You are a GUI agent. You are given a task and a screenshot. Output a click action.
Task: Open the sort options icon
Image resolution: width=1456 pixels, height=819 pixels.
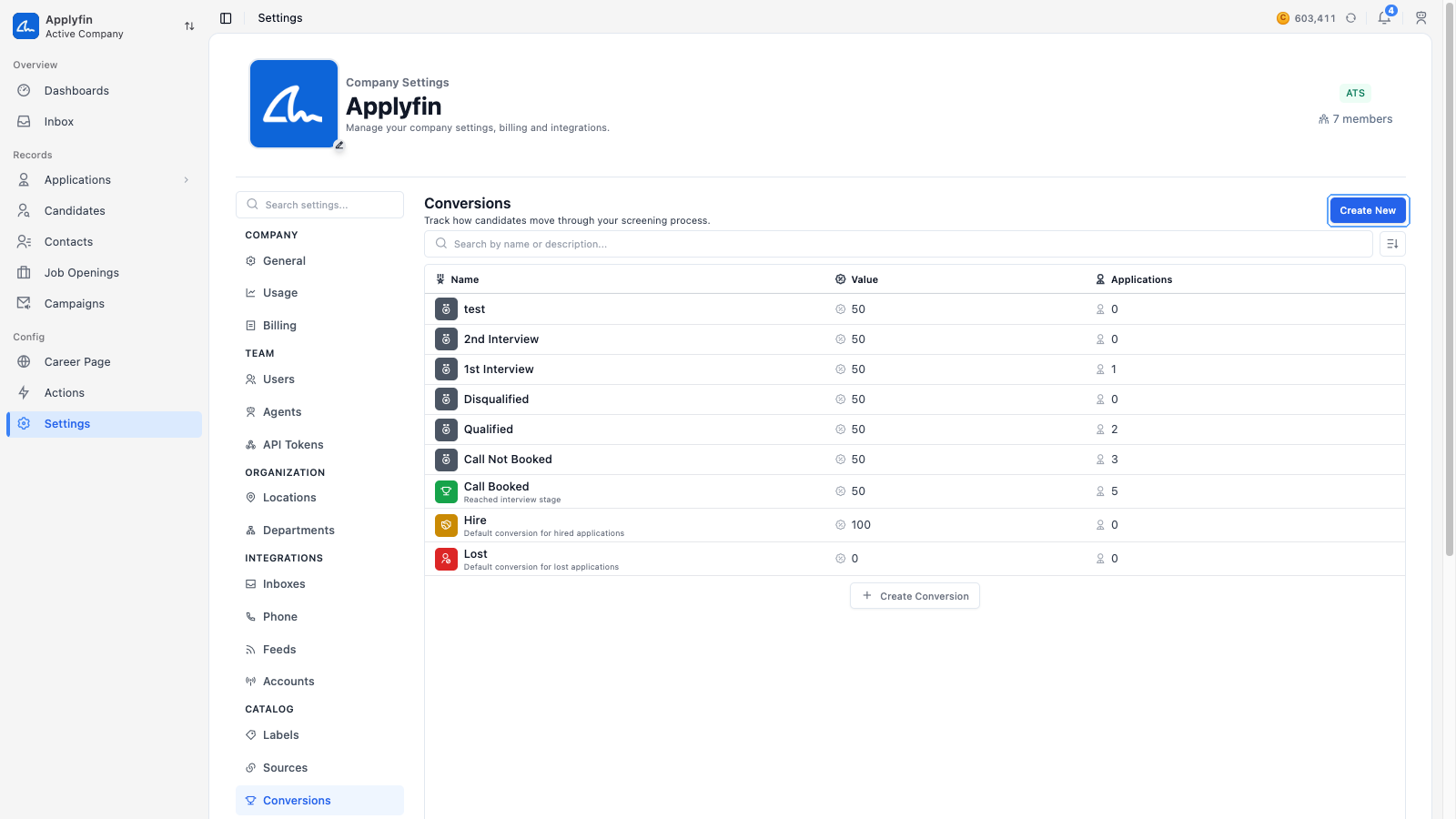1392,244
